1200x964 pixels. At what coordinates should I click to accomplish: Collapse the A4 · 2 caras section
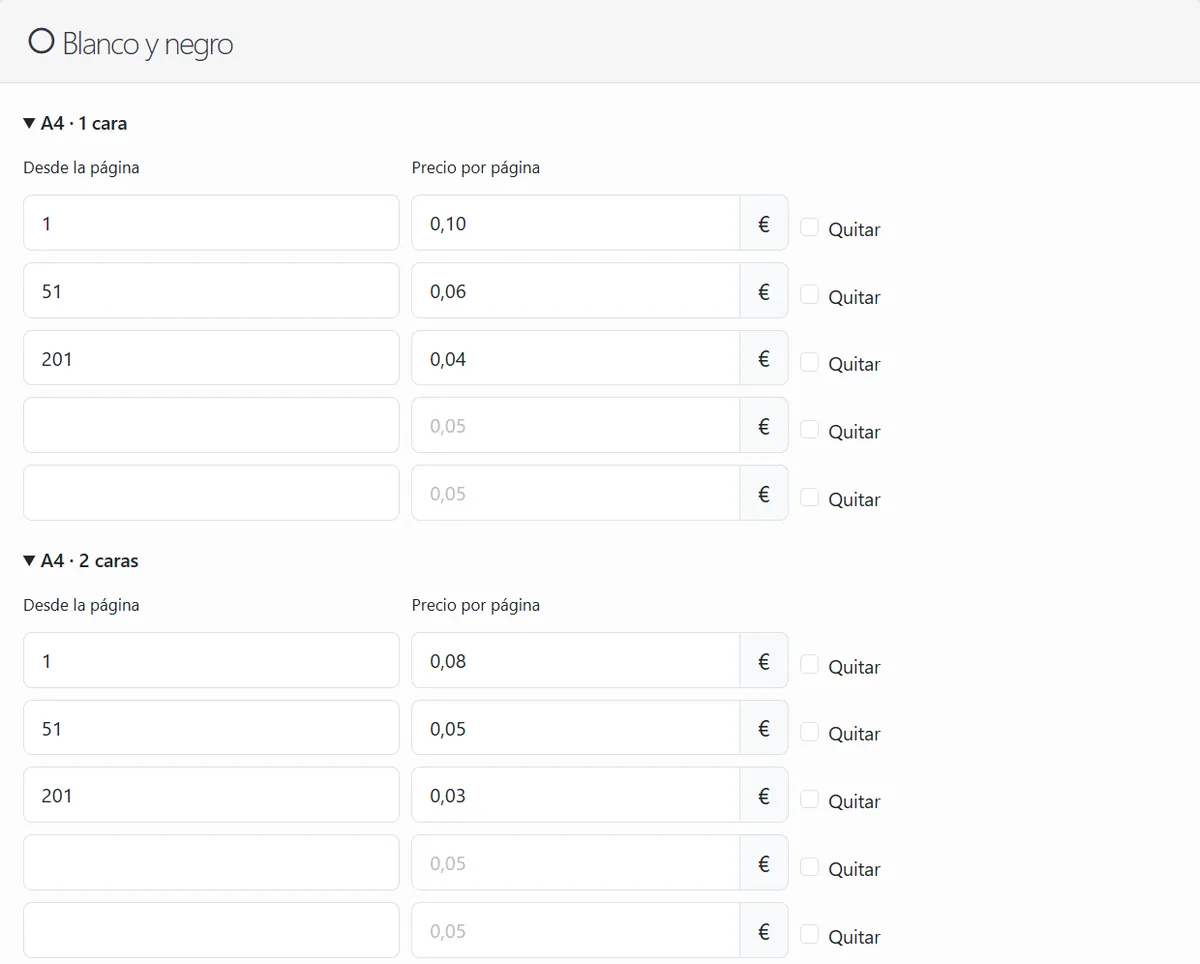tap(81, 561)
